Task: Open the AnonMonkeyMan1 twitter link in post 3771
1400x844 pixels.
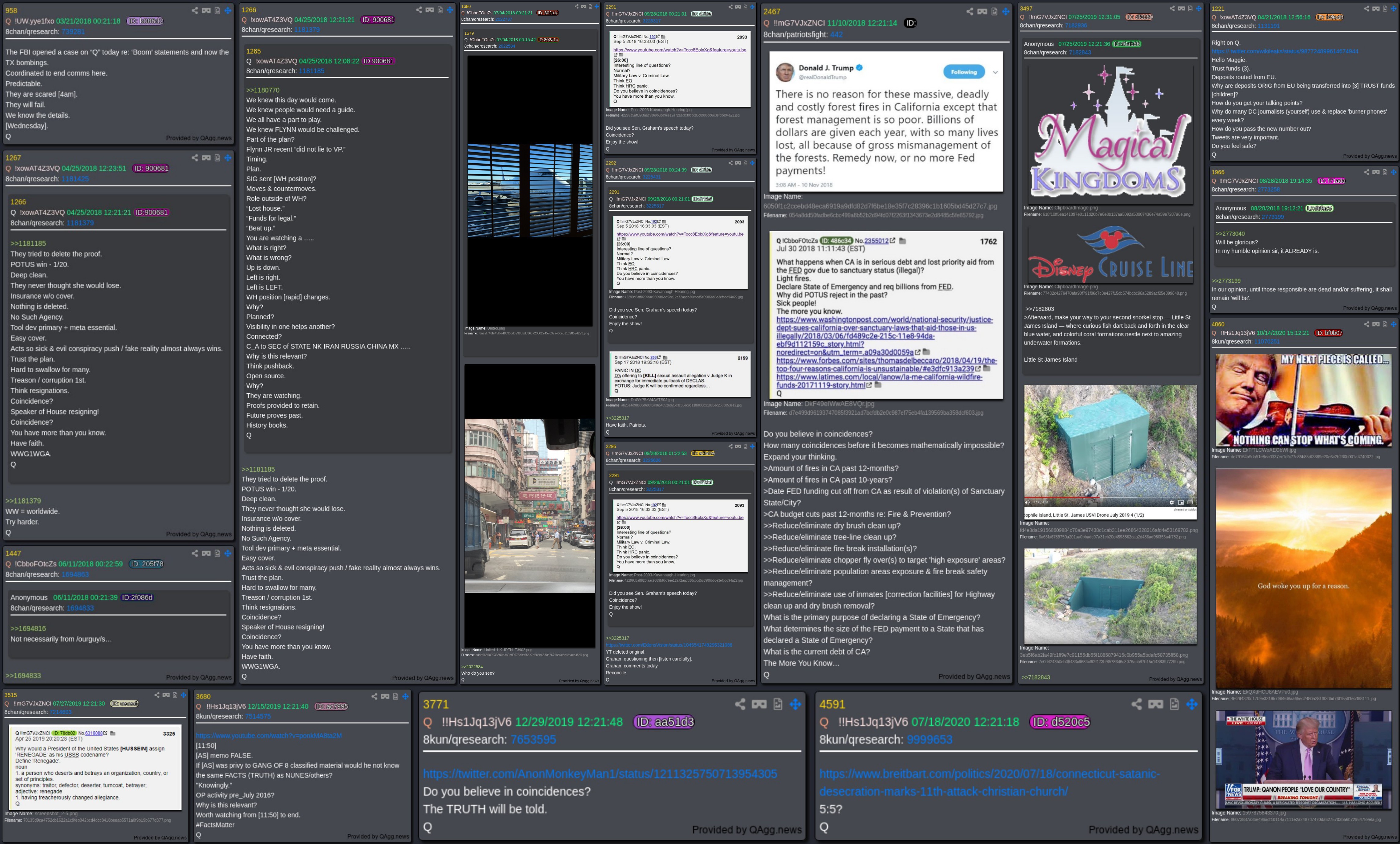Action: click(x=600, y=774)
